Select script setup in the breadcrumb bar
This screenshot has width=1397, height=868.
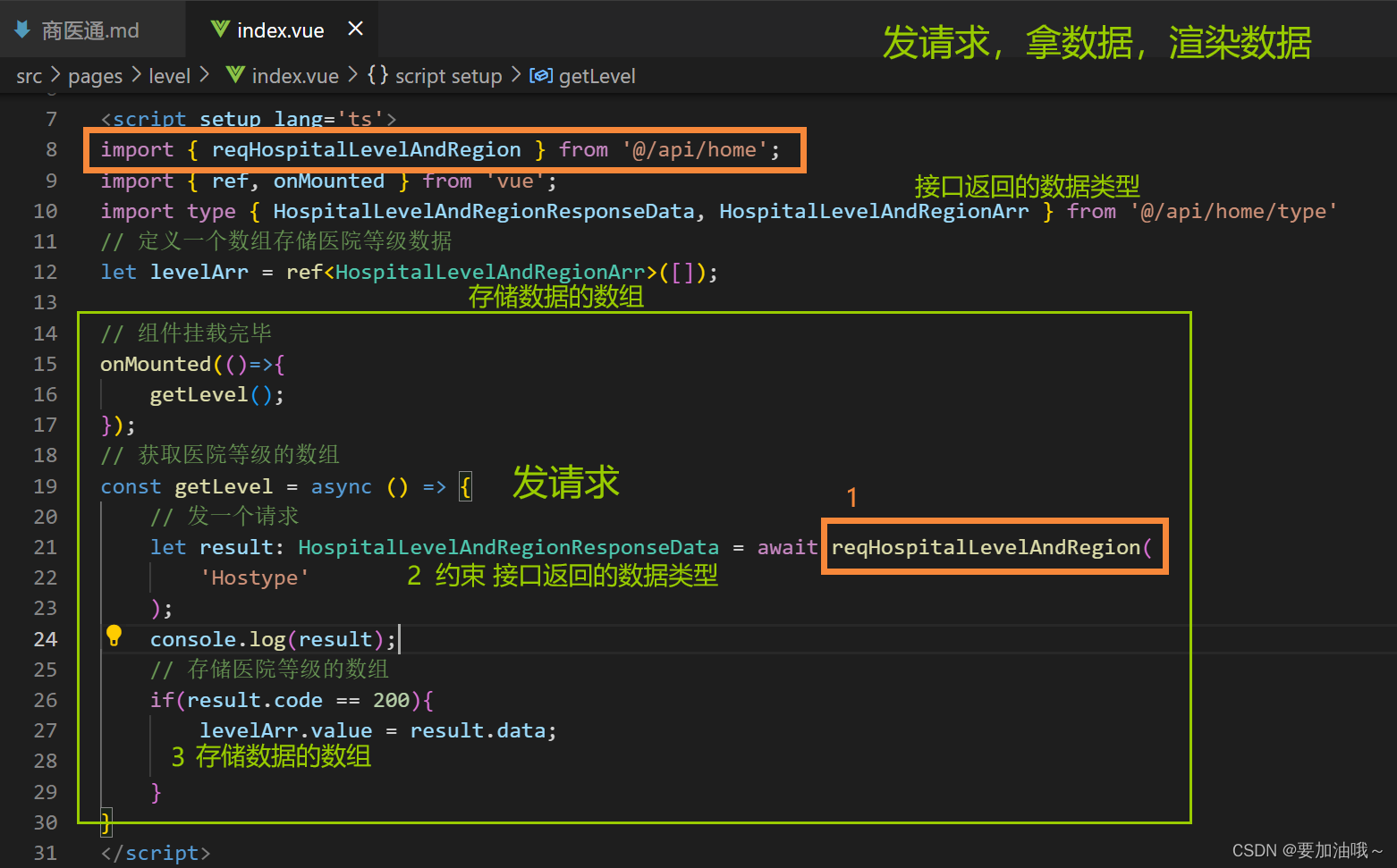click(447, 76)
